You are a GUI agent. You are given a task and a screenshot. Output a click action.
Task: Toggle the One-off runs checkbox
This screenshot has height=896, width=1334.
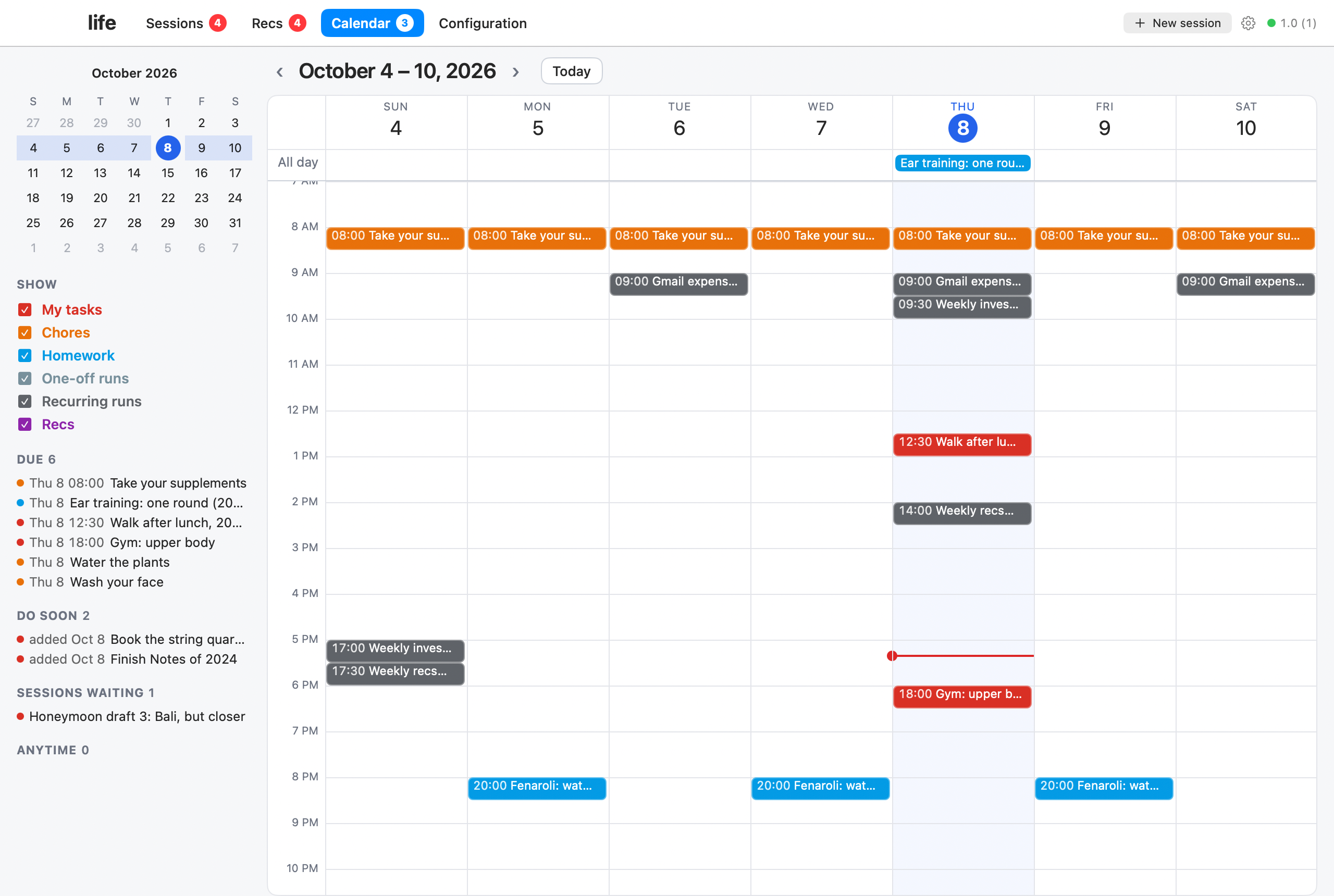coord(24,378)
